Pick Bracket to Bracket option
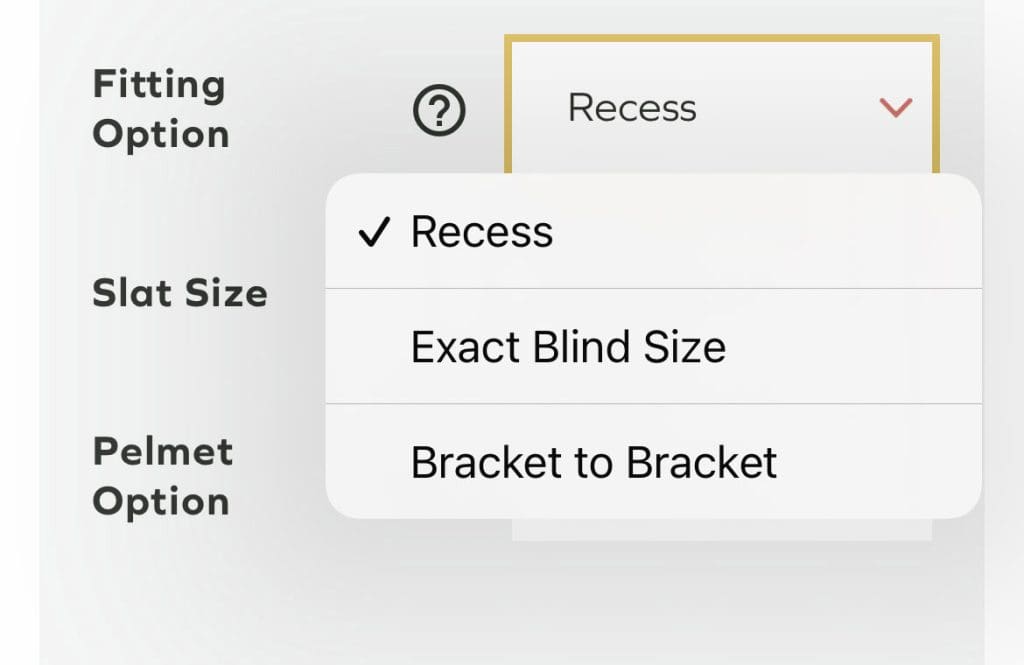 coord(594,462)
